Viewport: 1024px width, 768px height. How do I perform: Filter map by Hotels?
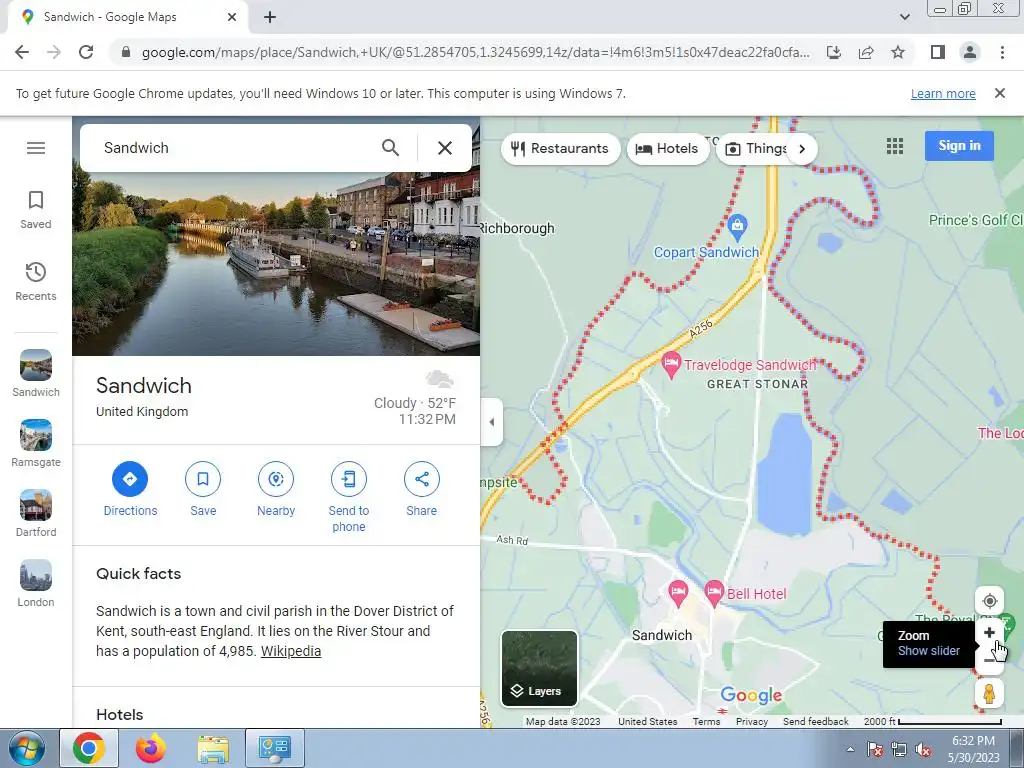coord(667,149)
